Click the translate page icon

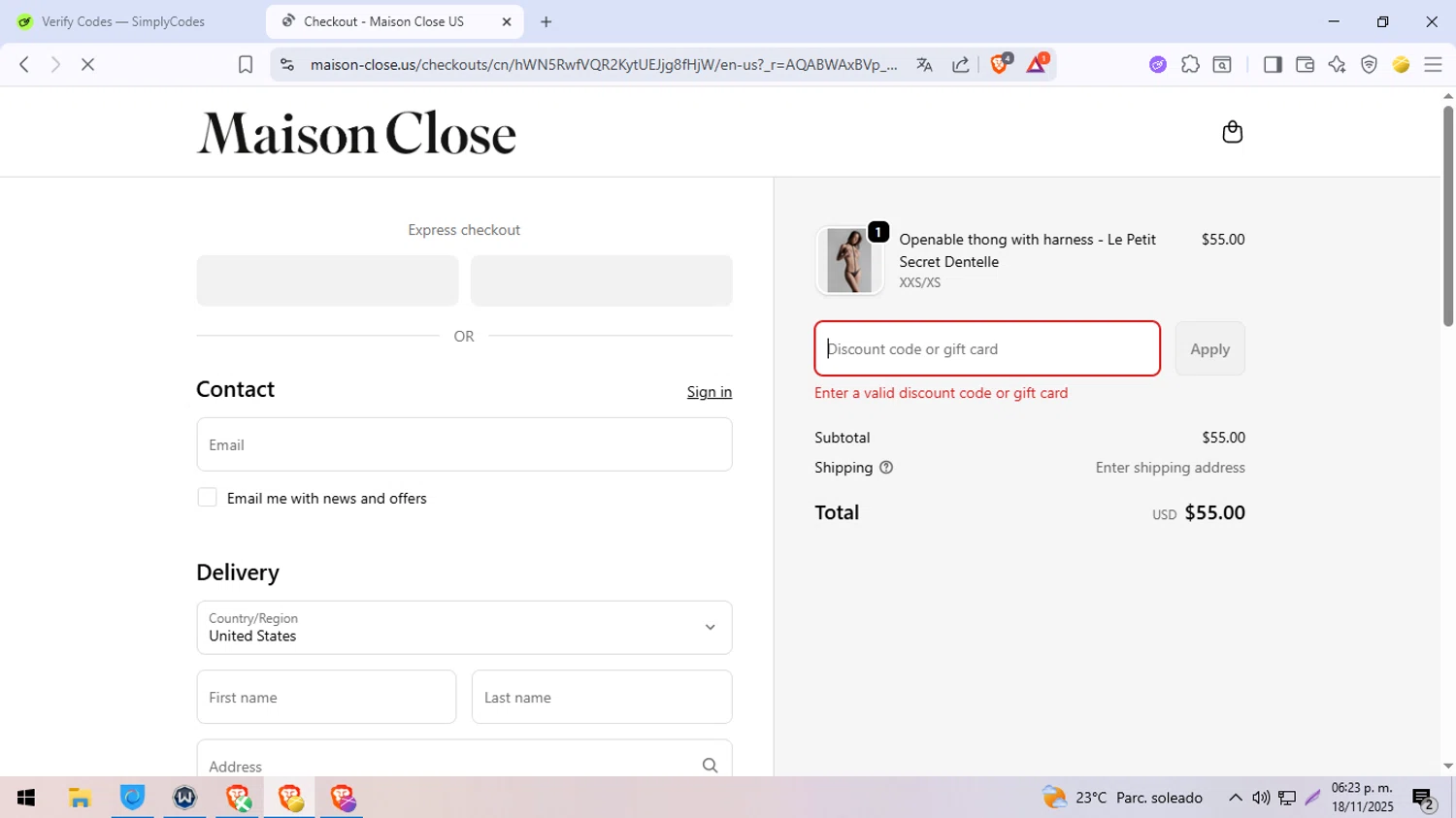(924, 64)
